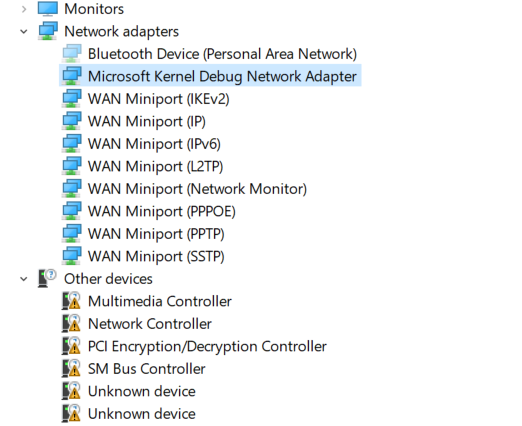The height and width of the screenshot is (426, 522).
Task: Click the Monitors category monitor icon
Action: 48,9
